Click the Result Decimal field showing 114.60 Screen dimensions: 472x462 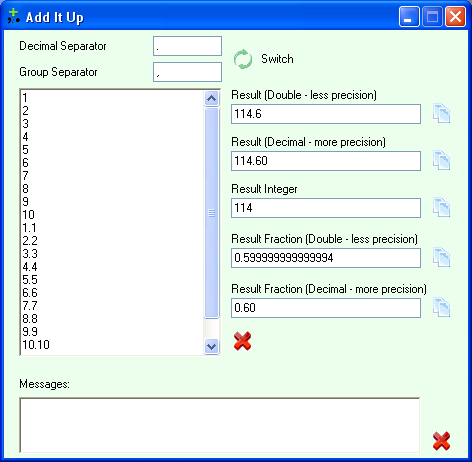pos(326,161)
